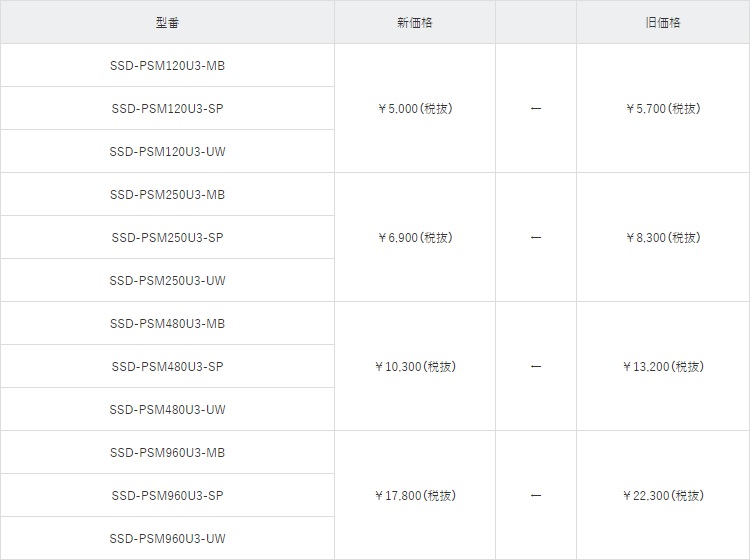Select model SSD-PSM250U3-MB cell
The height and width of the screenshot is (560, 750).
167,194
